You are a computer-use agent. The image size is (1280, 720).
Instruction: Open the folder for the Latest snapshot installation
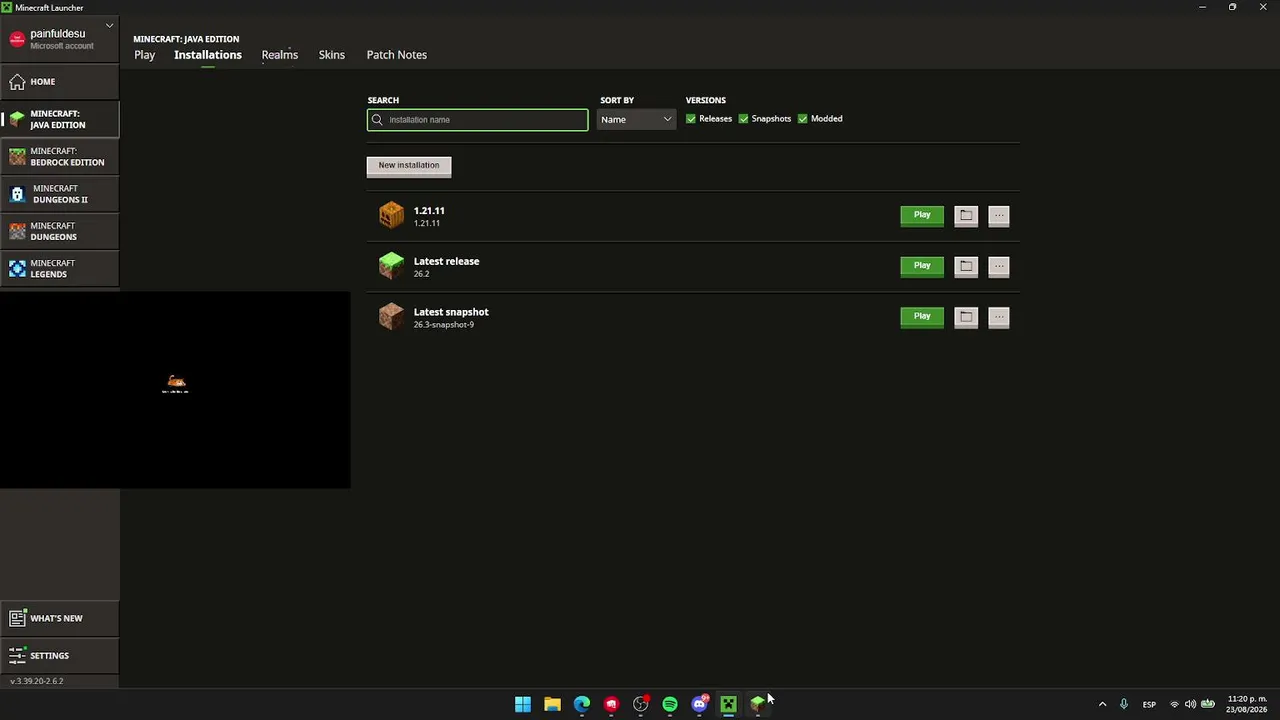click(x=966, y=316)
